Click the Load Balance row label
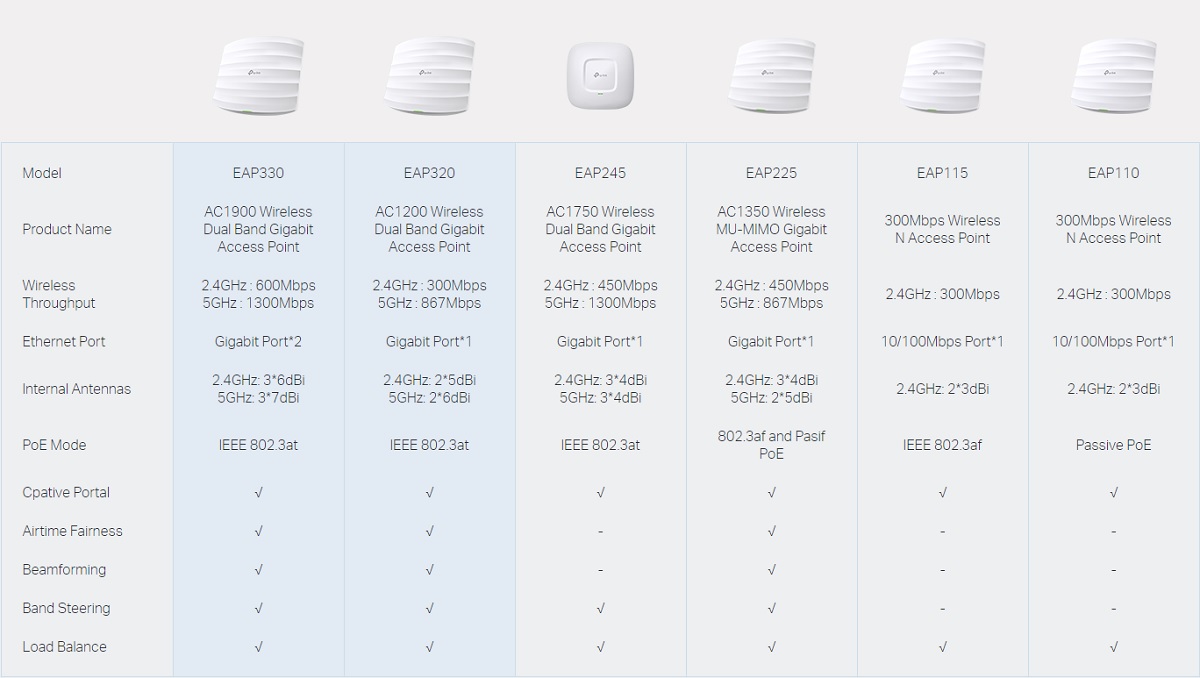 coord(64,647)
